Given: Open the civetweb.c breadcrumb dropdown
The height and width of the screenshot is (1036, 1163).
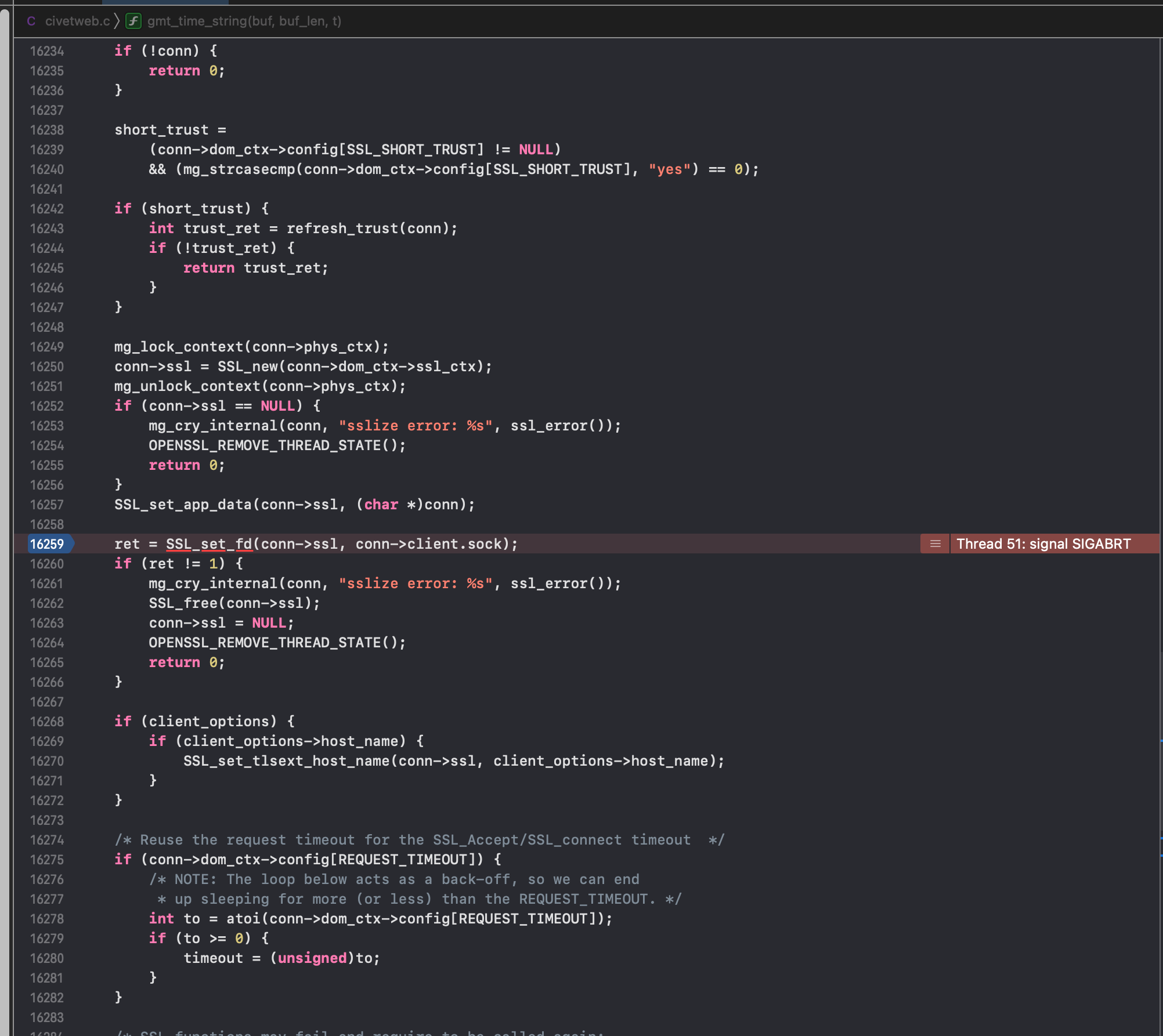Looking at the screenshot, I should point(78,21).
